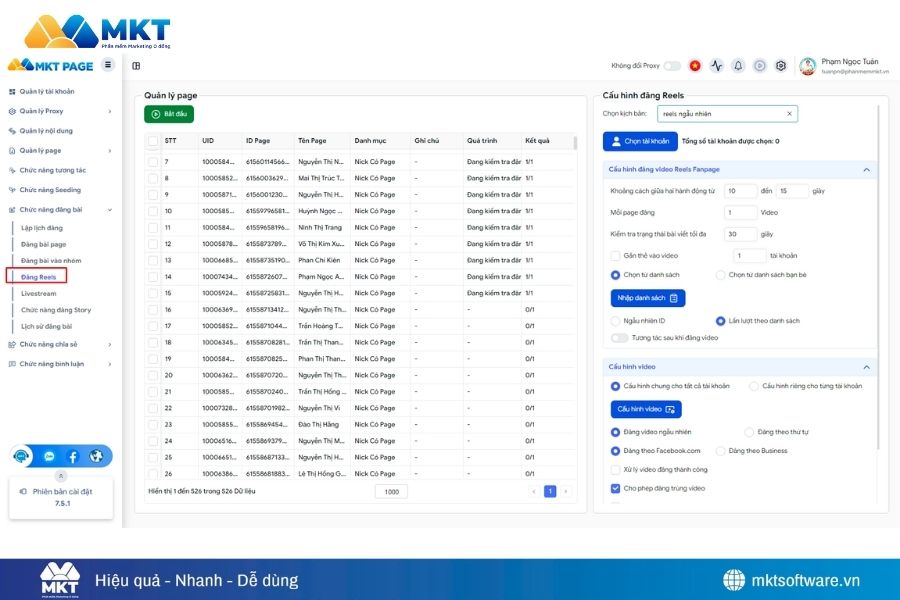Select the Ngẫu nhiên ID radio option
Viewport: 900px width, 600px height.
click(x=616, y=321)
